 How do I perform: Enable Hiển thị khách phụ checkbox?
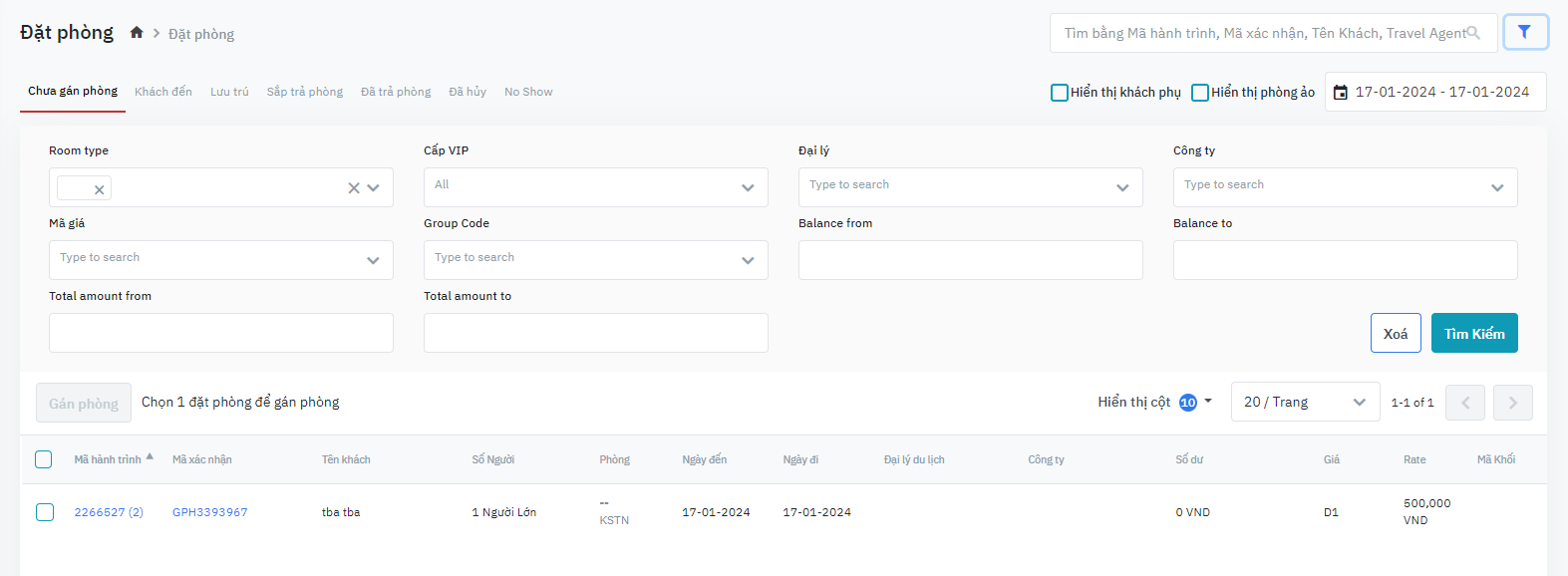[x=1060, y=93]
